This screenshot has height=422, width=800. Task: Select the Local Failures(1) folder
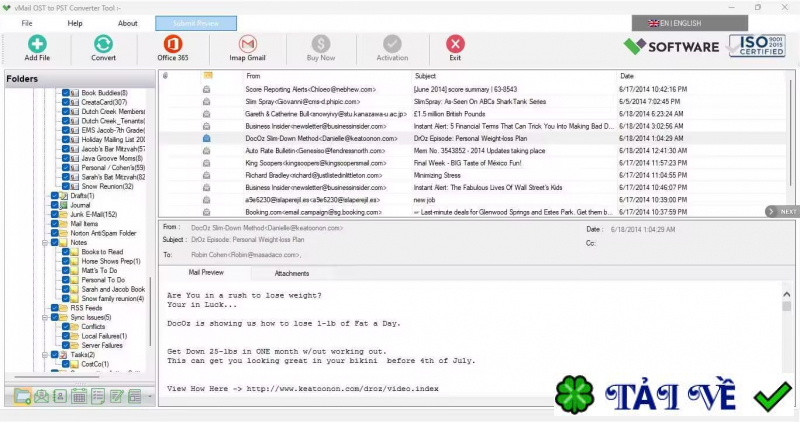104,336
